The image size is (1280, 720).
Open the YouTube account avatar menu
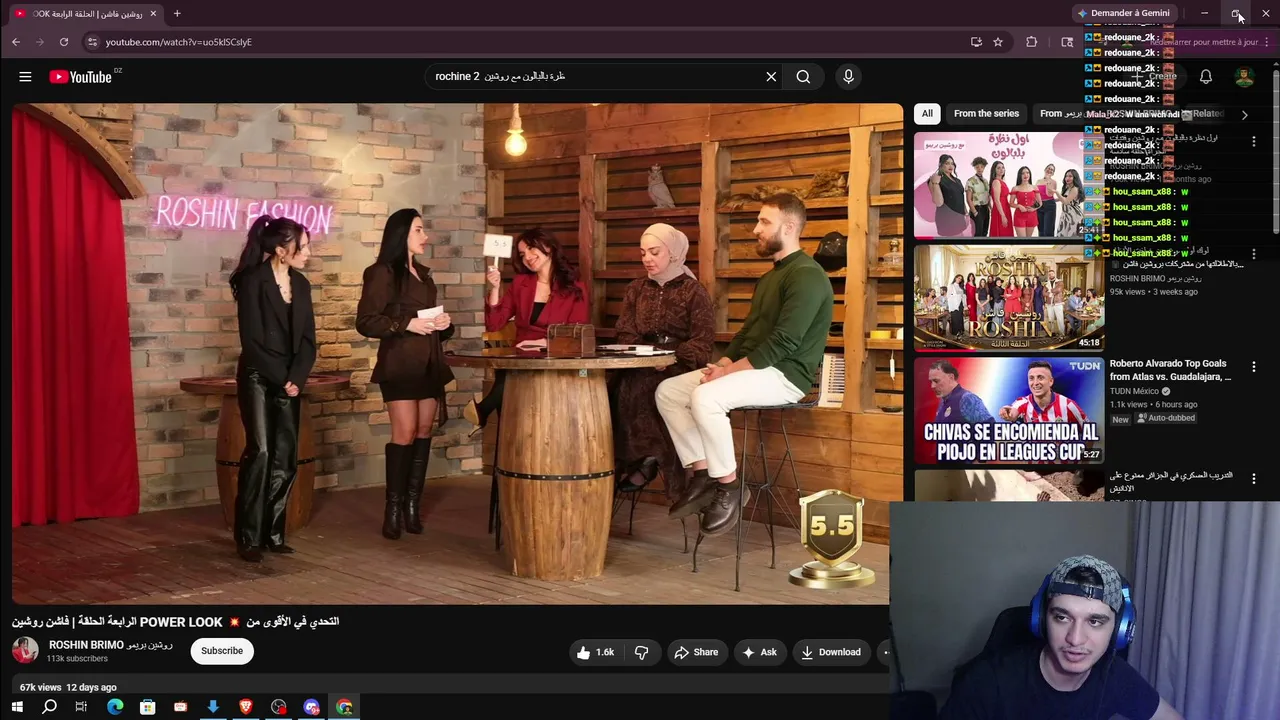click(x=1244, y=77)
